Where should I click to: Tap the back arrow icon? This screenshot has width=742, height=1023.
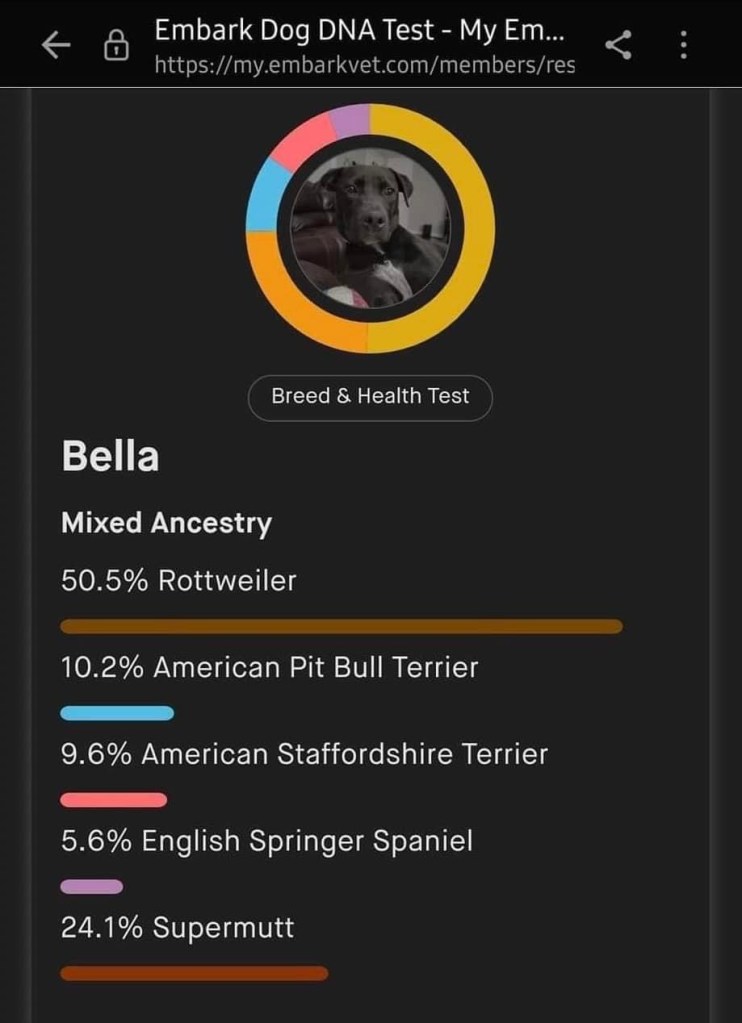(56, 45)
